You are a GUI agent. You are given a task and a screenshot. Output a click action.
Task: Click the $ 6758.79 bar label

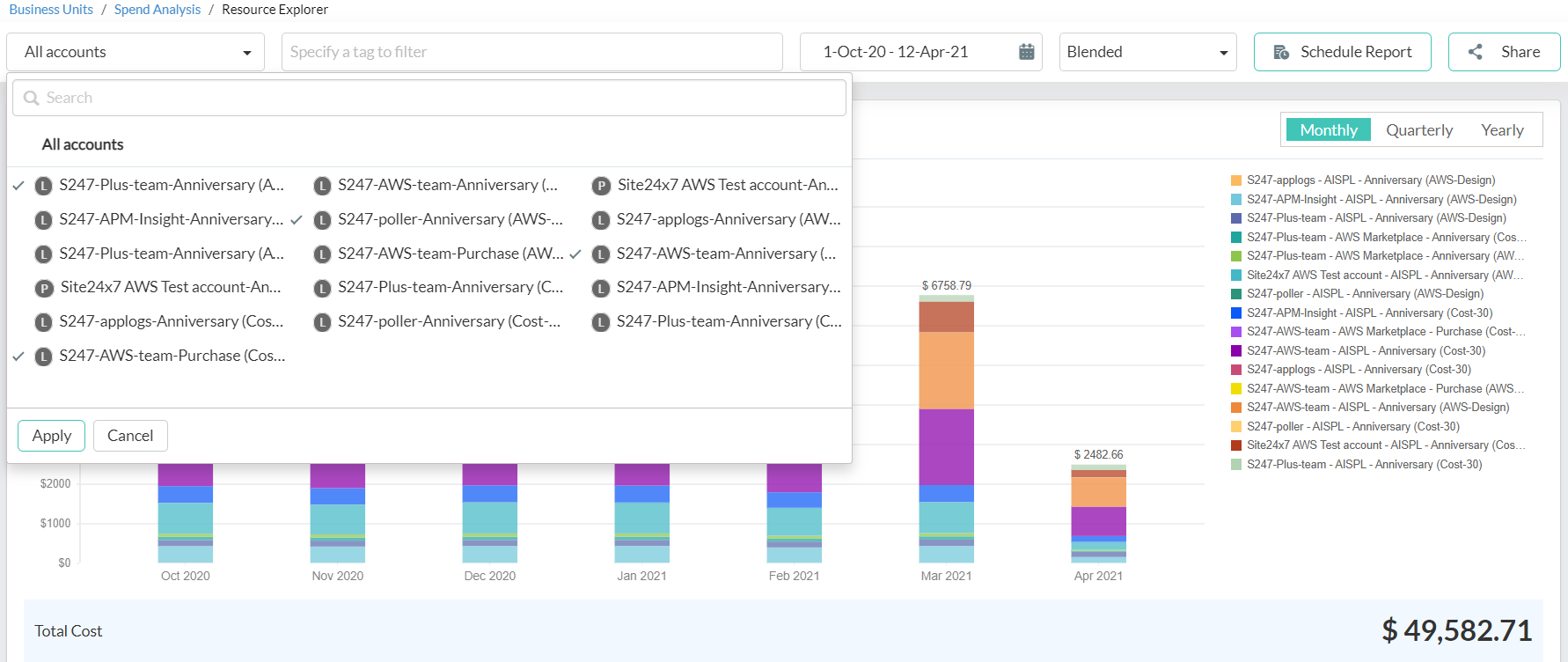tap(946, 286)
